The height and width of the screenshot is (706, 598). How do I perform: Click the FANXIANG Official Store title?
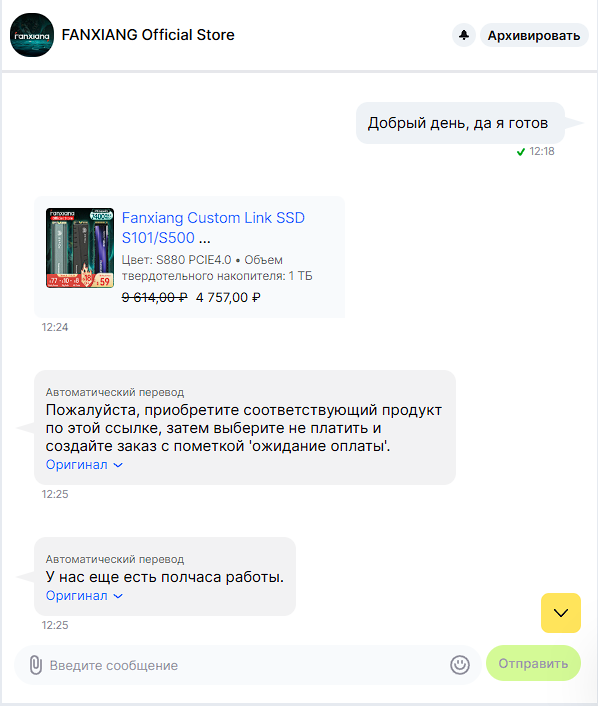click(x=148, y=35)
